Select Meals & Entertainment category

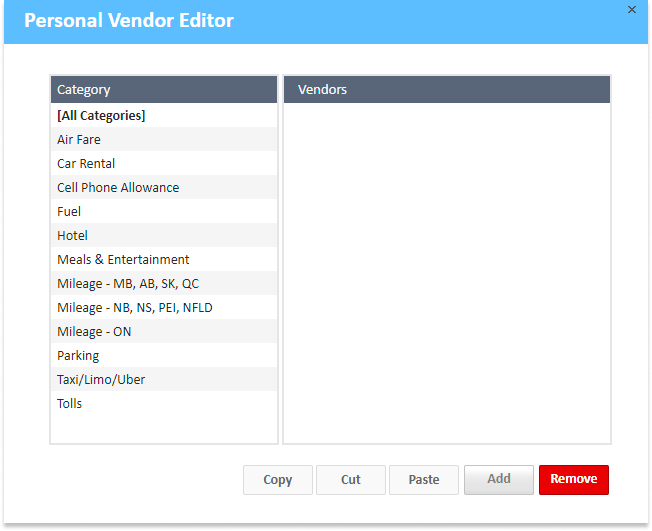[123, 260]
